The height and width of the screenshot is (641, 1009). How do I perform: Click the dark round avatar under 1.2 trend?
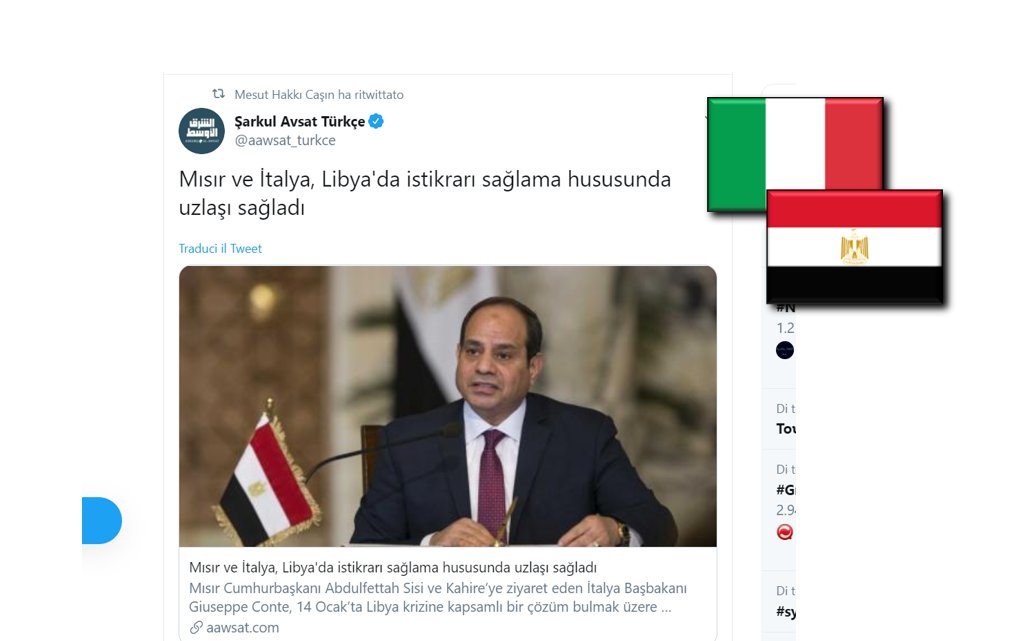click(x=784, y=350)
